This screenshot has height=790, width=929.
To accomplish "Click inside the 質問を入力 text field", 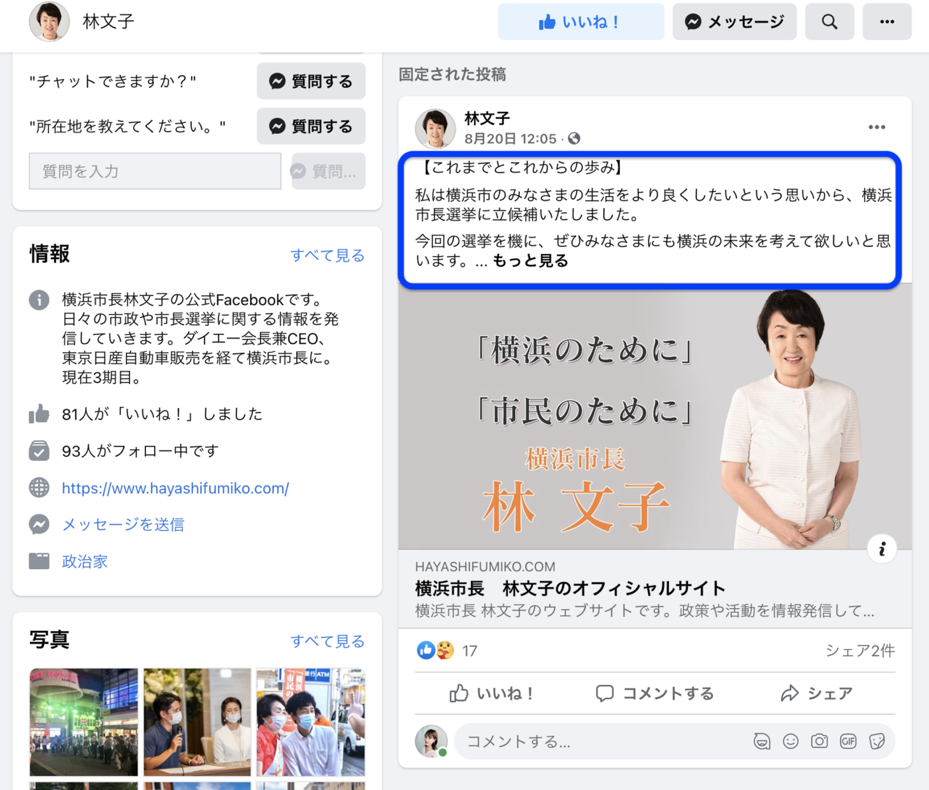I will 155,172.
